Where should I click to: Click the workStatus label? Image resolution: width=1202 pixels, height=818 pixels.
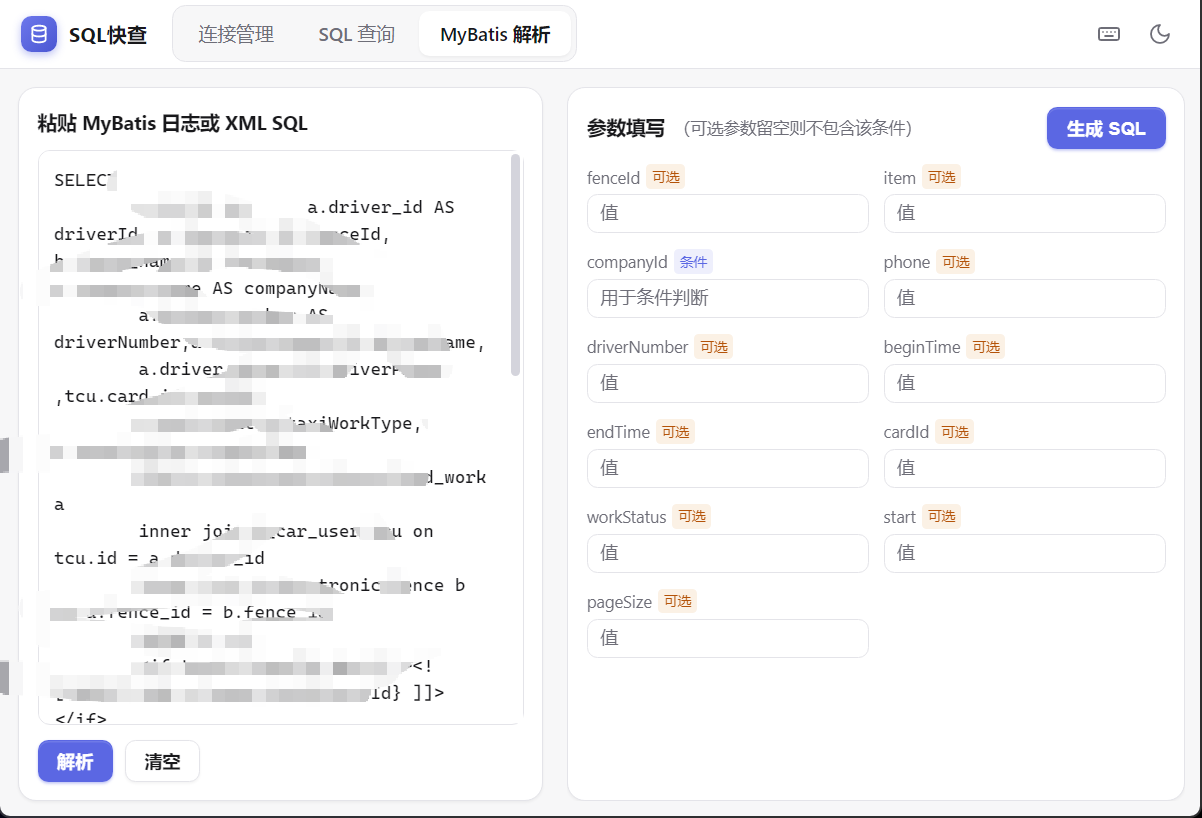tap(626, 517)
